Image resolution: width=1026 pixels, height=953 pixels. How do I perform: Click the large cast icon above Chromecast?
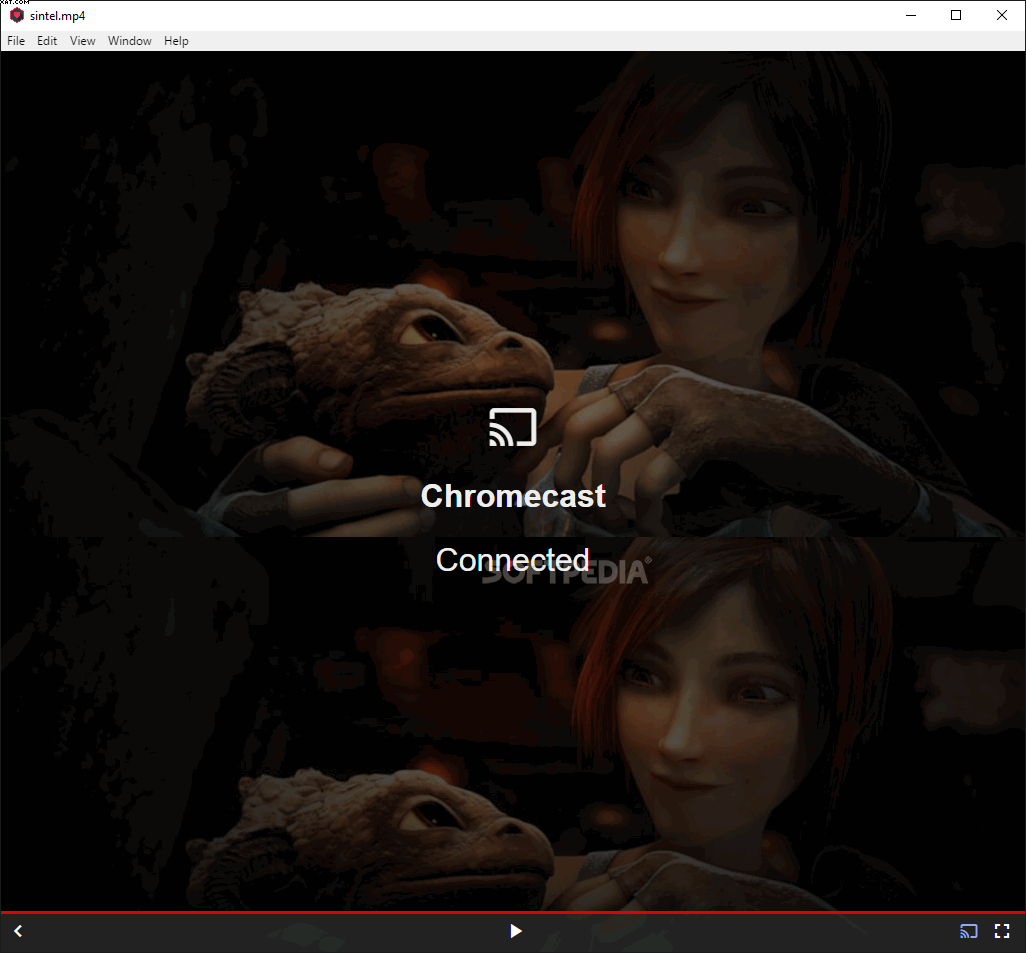click(513, 427)
